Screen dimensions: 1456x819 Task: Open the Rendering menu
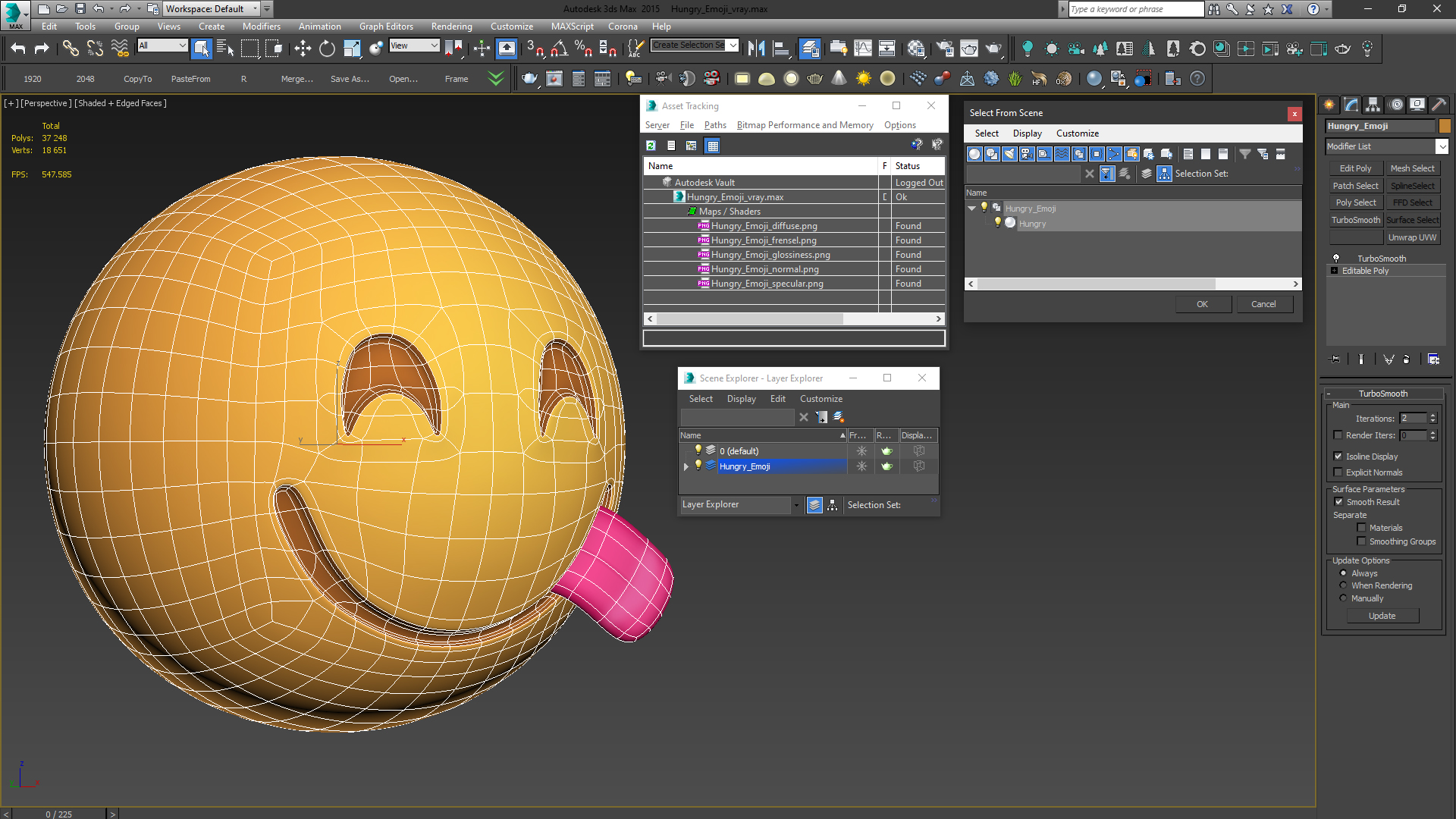coord(451,27)
